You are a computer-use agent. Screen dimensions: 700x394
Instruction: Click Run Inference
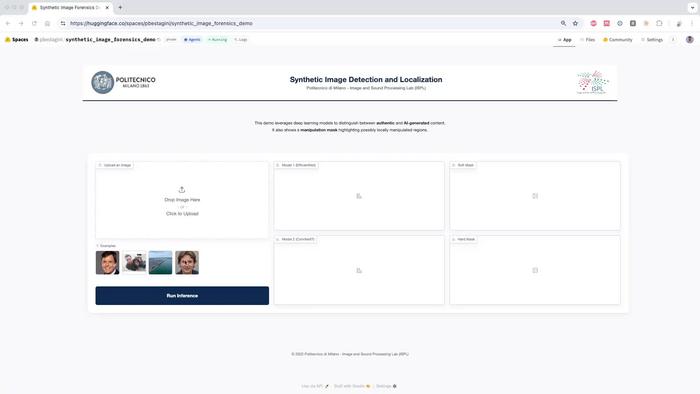pos(182,295)
